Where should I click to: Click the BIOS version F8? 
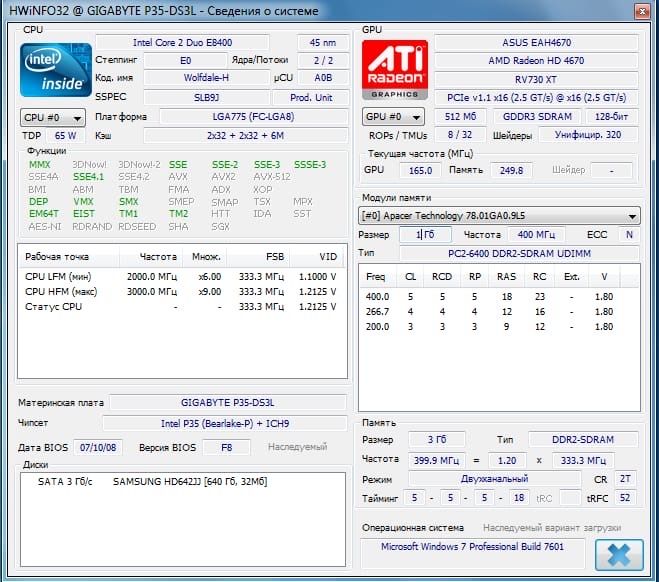coord(227,448)
